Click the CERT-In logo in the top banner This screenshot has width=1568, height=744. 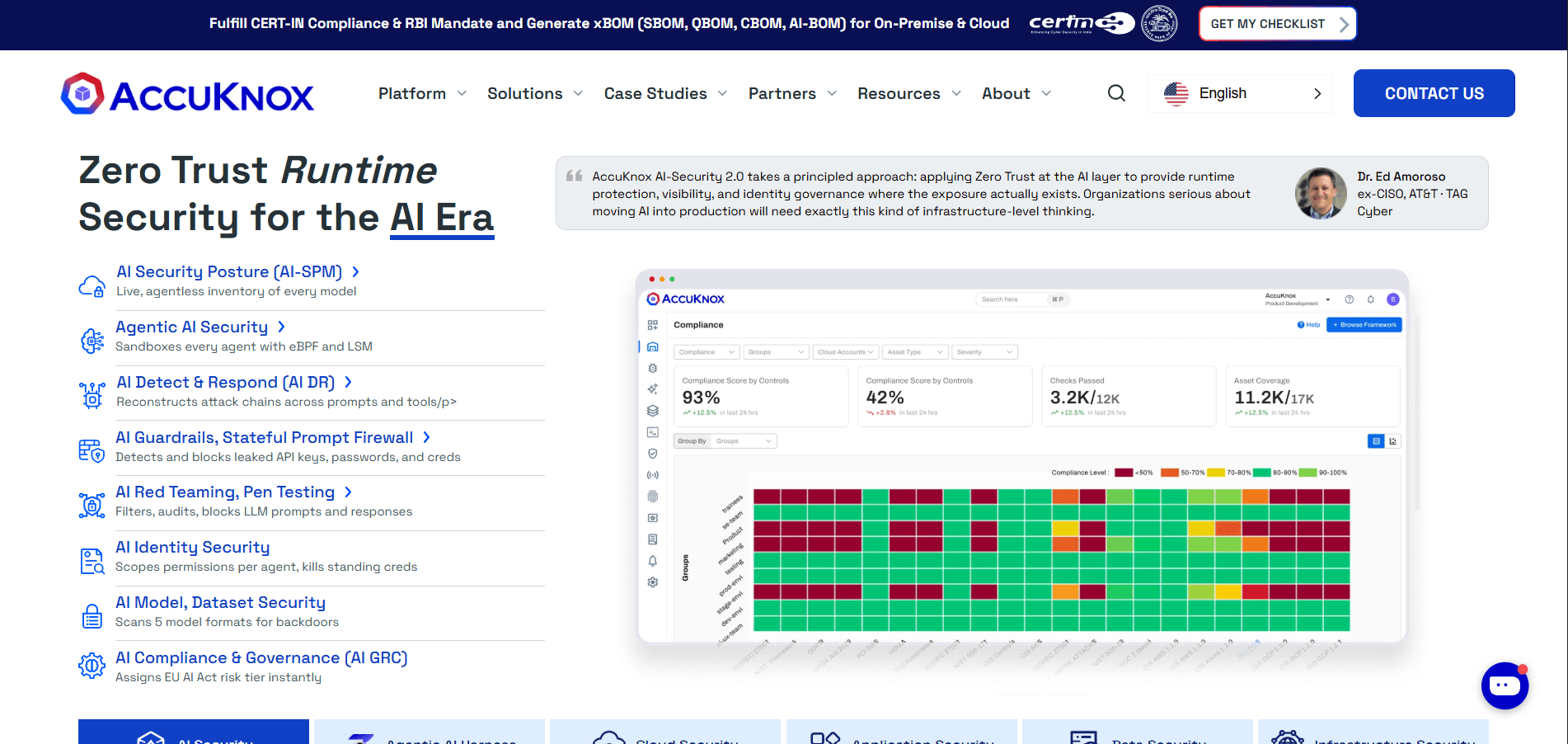[x=1082, y=23]
